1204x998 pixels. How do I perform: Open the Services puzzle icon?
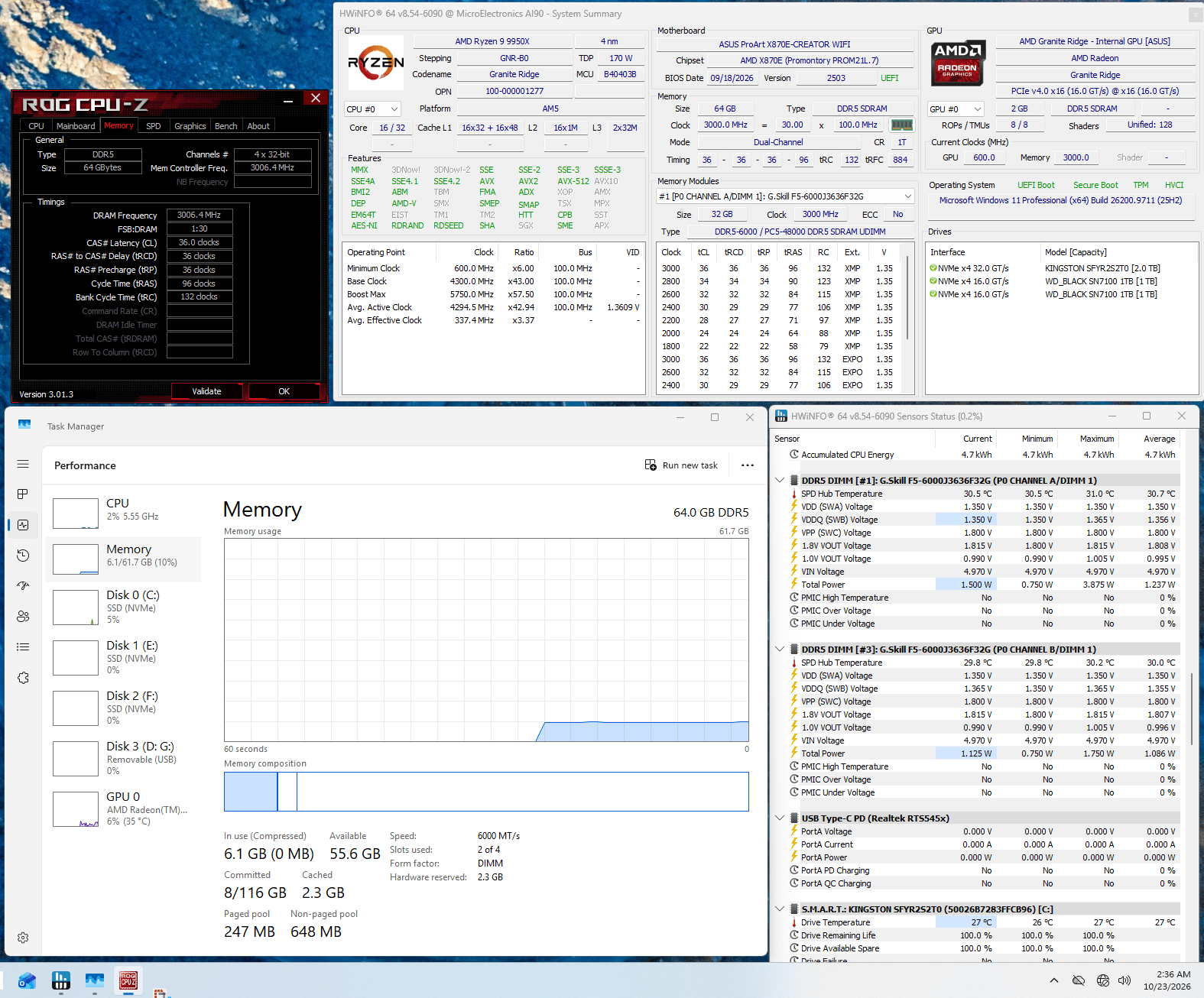[23, 678]
